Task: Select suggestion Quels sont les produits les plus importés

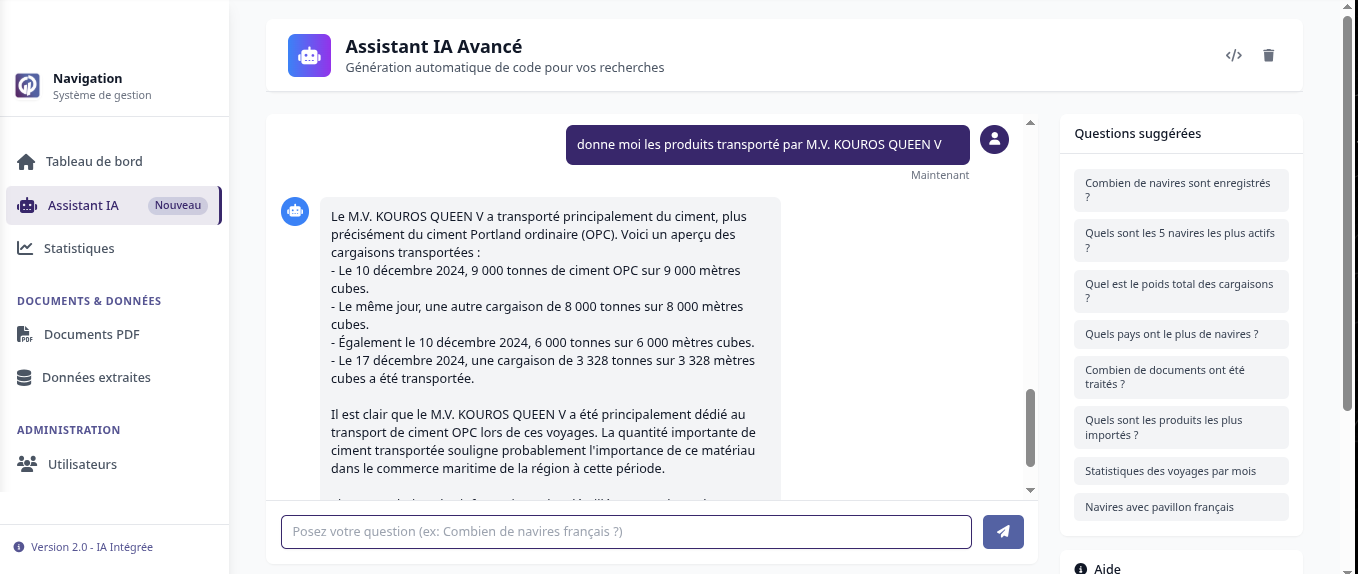Action: pos(1181,428)
